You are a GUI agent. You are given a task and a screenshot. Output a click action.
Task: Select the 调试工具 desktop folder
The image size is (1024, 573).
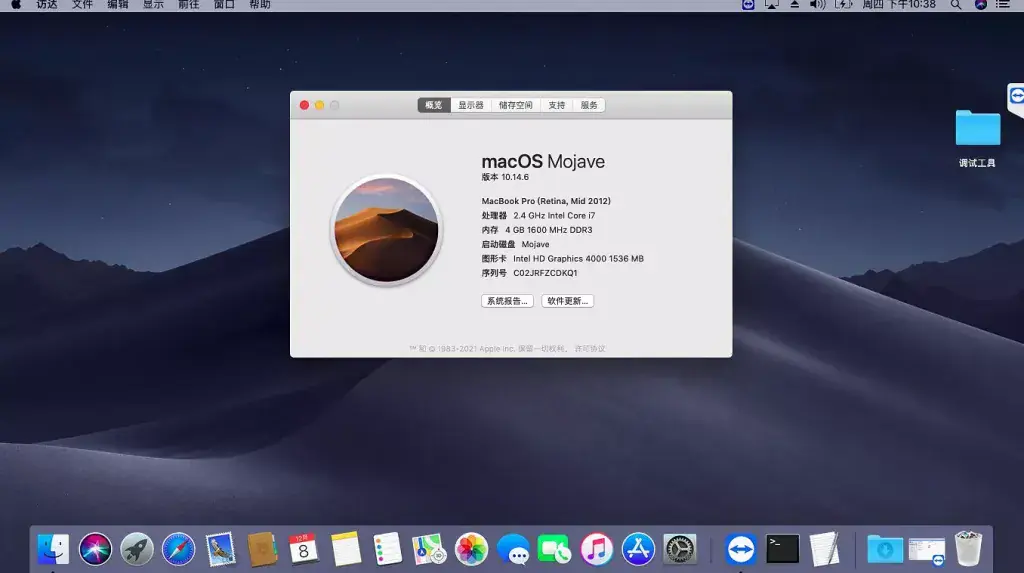pos(978,138)
